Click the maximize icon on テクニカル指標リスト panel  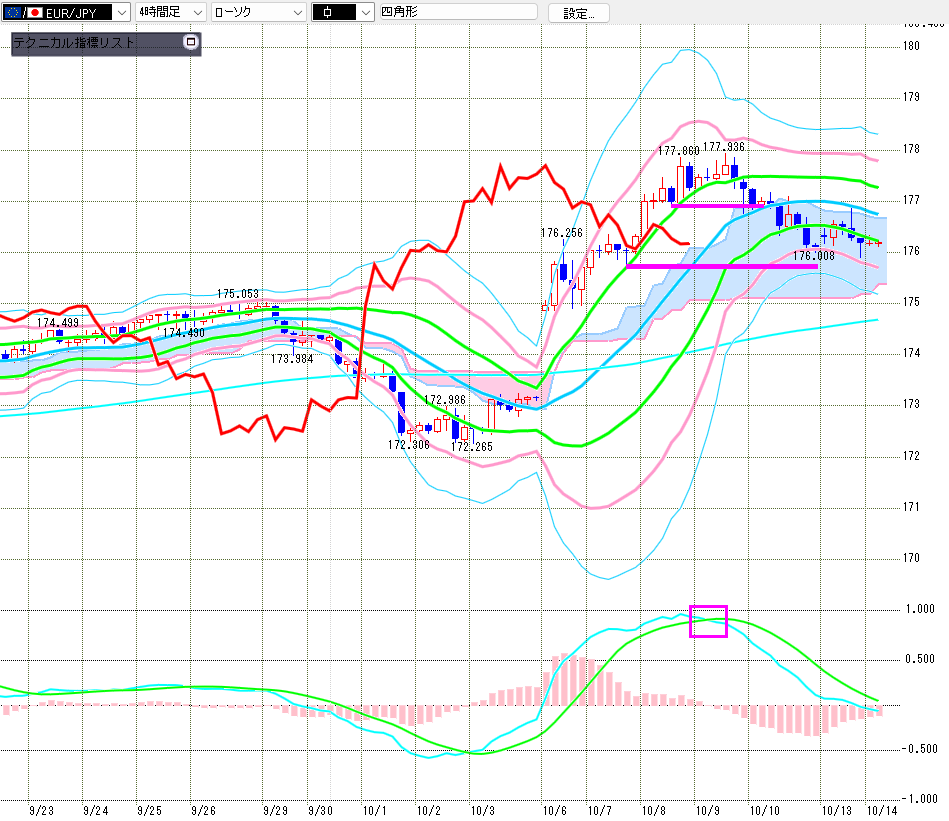[191, 43]
